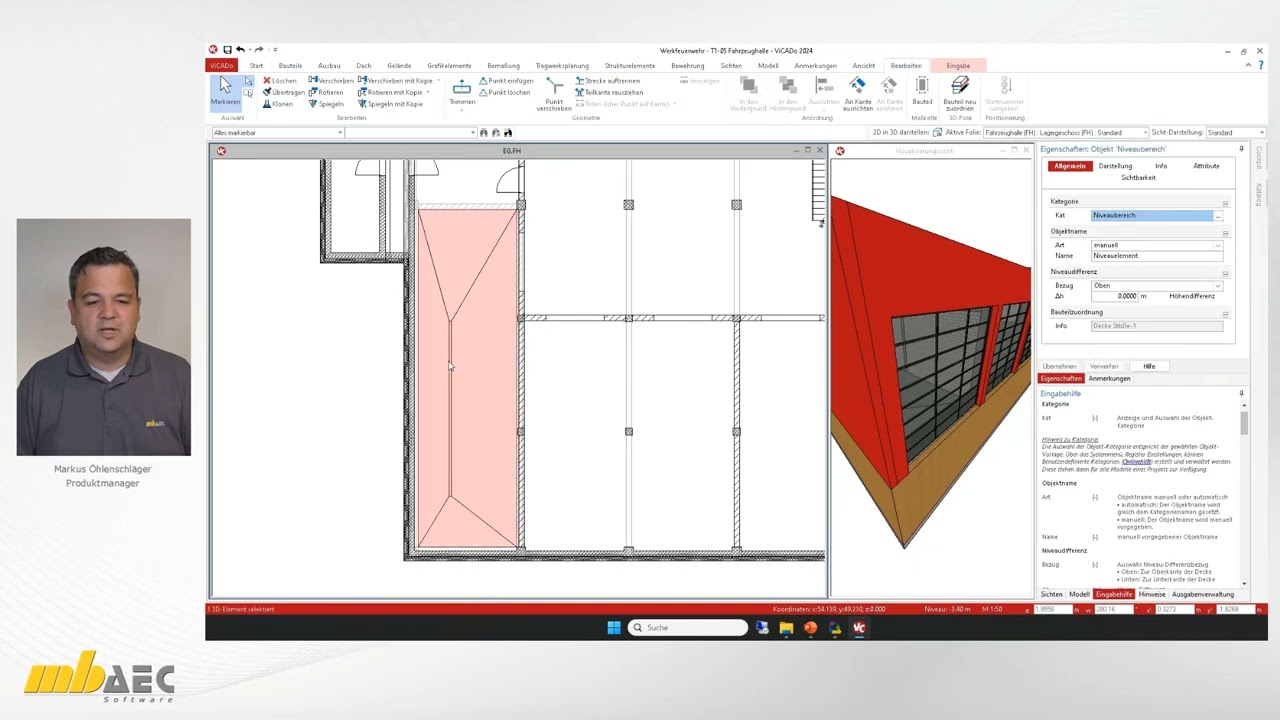Image resolution: width=1280 pixels, height=720 pixels.
Task: Click the binoculars search icon
Action: coord(483,132)
